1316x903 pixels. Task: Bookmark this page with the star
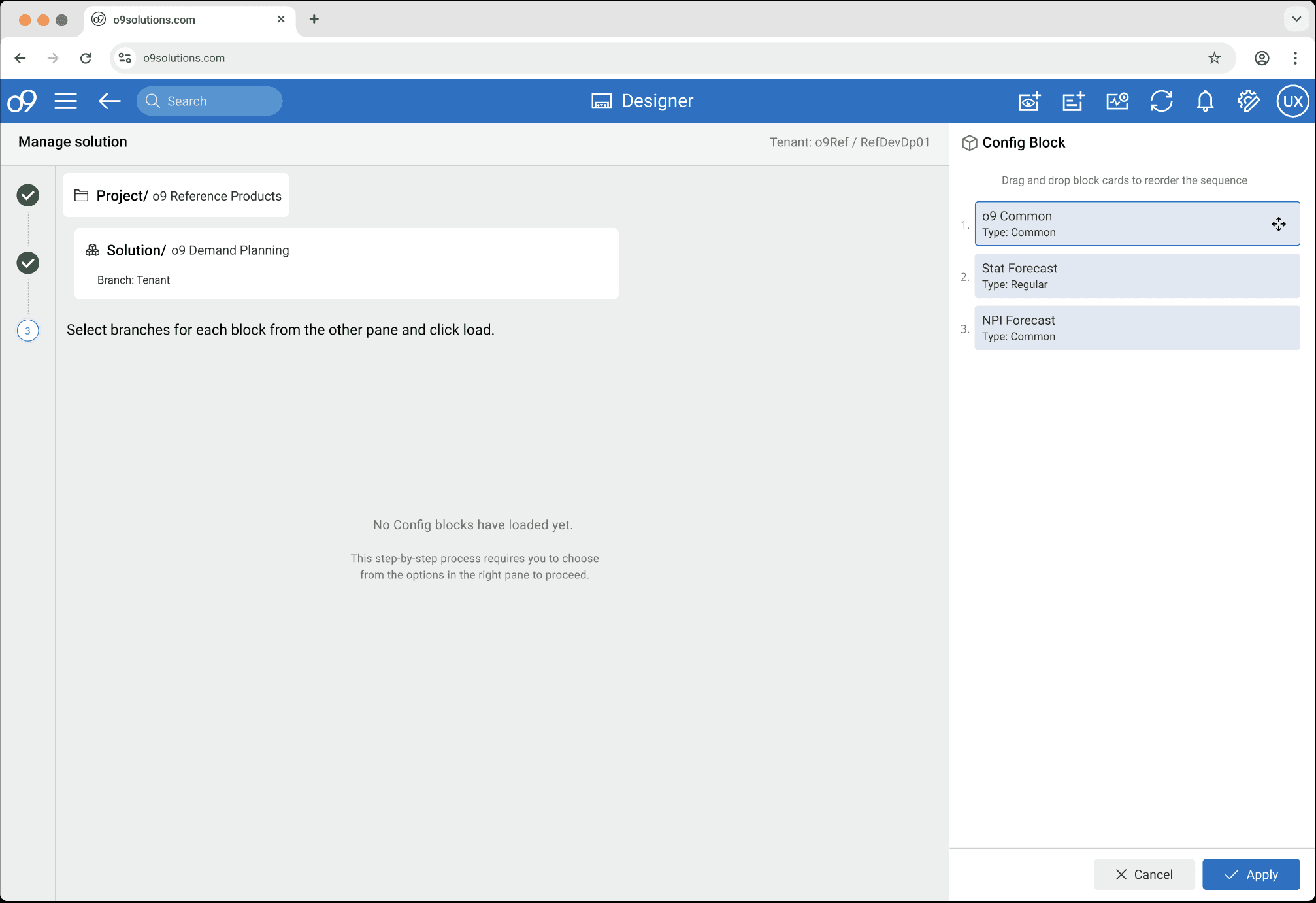[x=1214, y=58]
